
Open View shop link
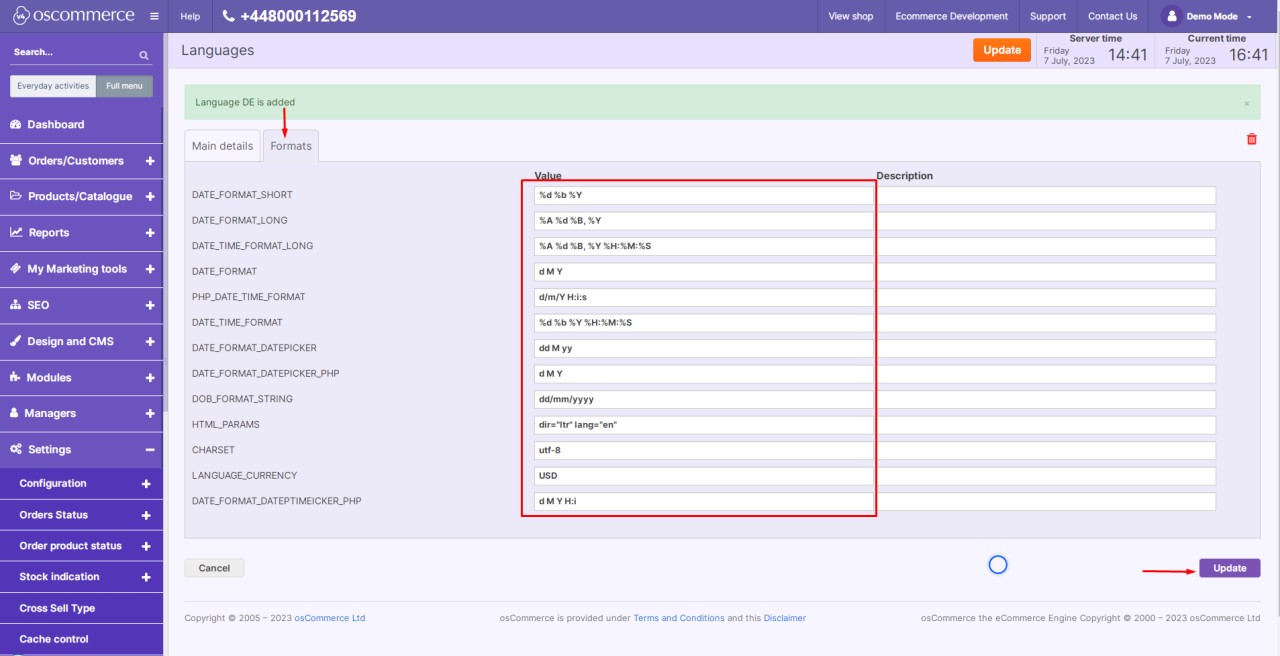point(851,16)
